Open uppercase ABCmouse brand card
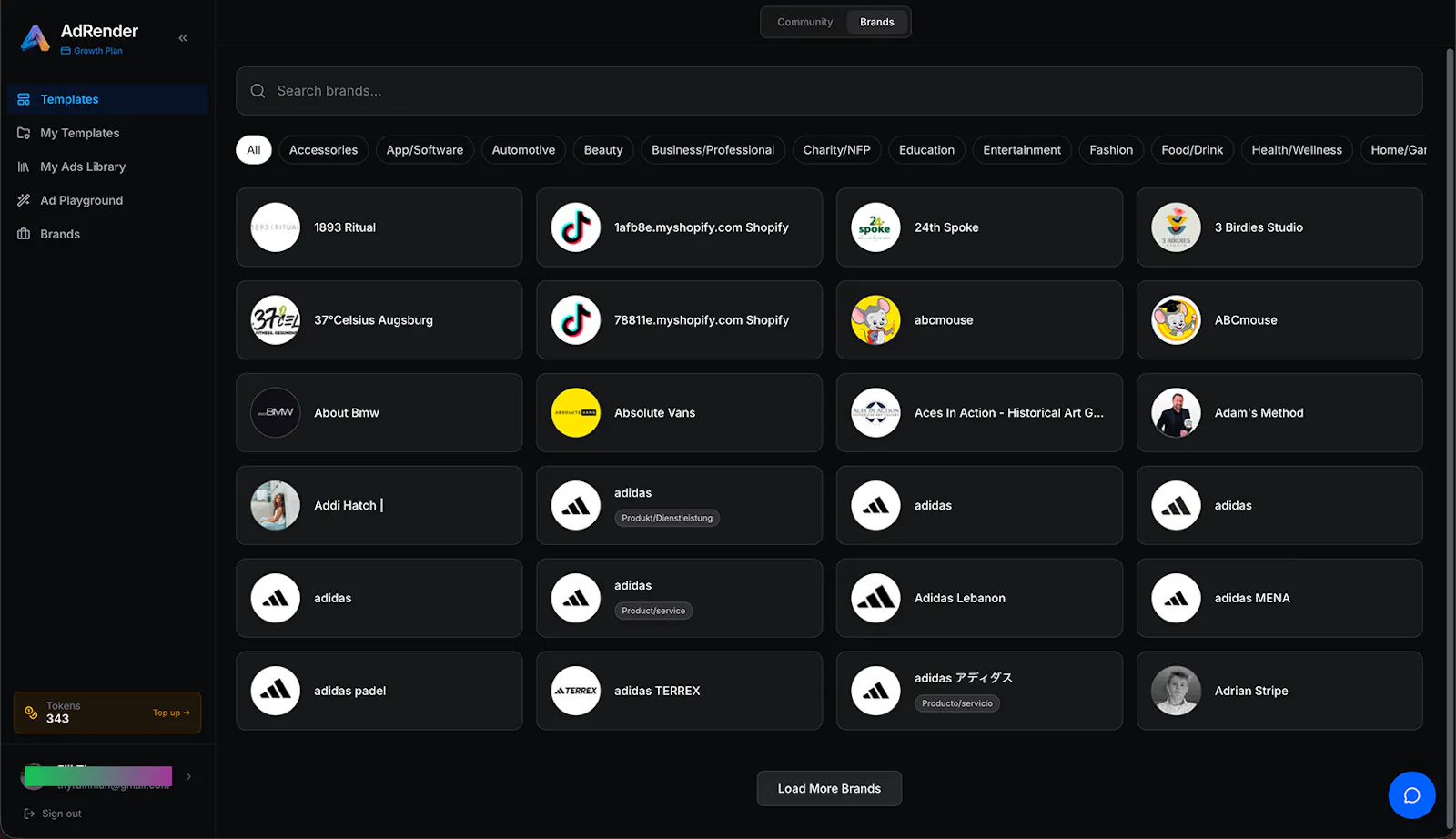 (x=1279, y=320)
